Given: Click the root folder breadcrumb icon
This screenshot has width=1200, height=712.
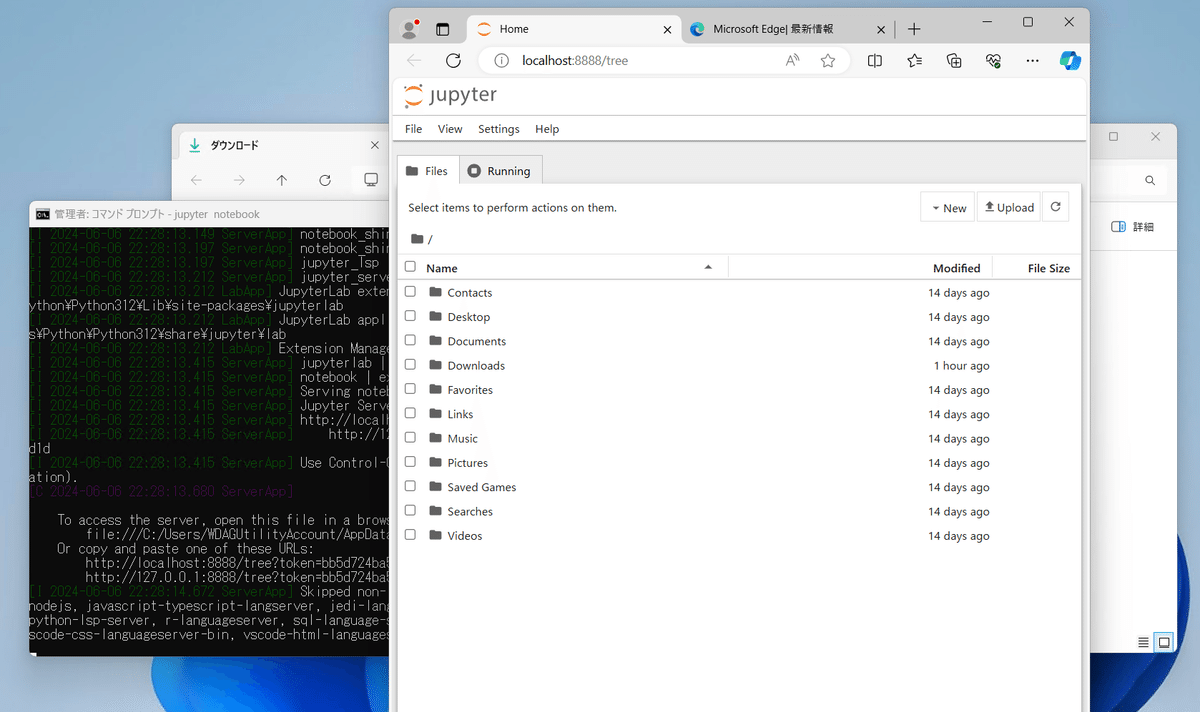Looking at the screenshot, I should click(417, 239).
